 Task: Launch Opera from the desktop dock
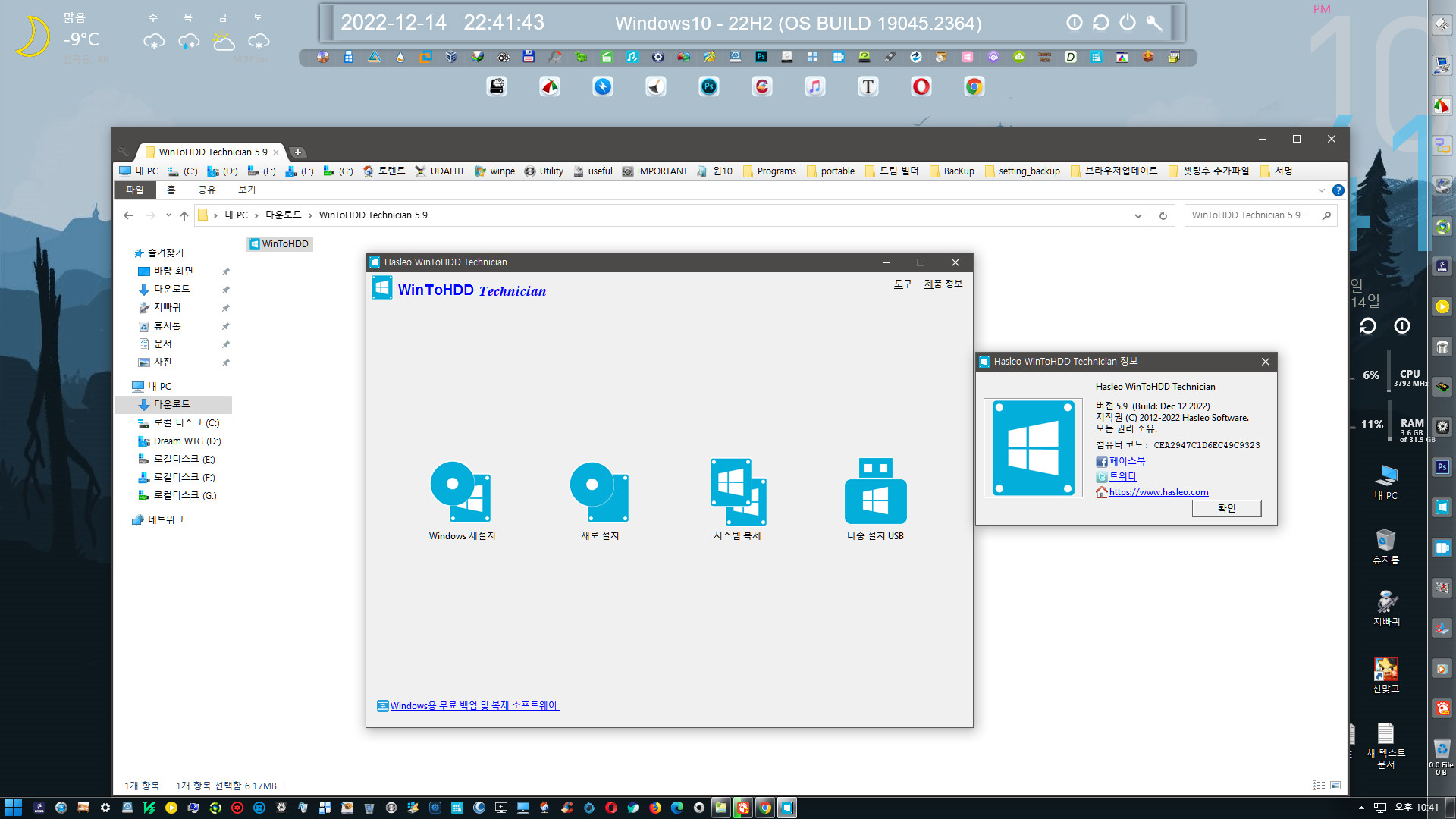[921, 86]
